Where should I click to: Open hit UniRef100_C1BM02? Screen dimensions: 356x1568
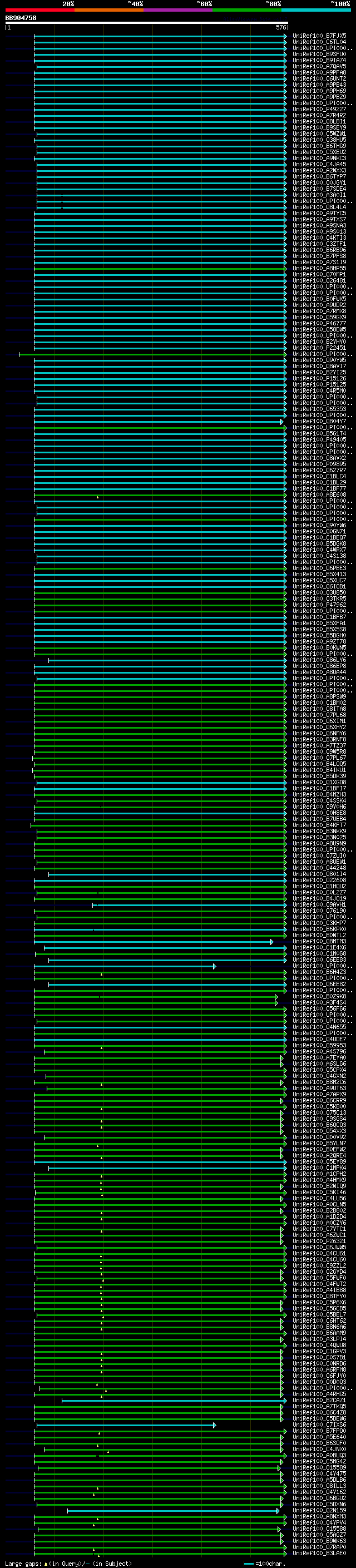point(319,703)
